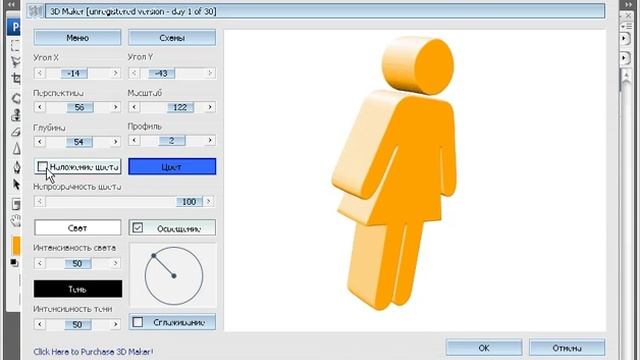Click the blue Цвет color button
This screenshot has width=640, height=360.
coord(172,167)
